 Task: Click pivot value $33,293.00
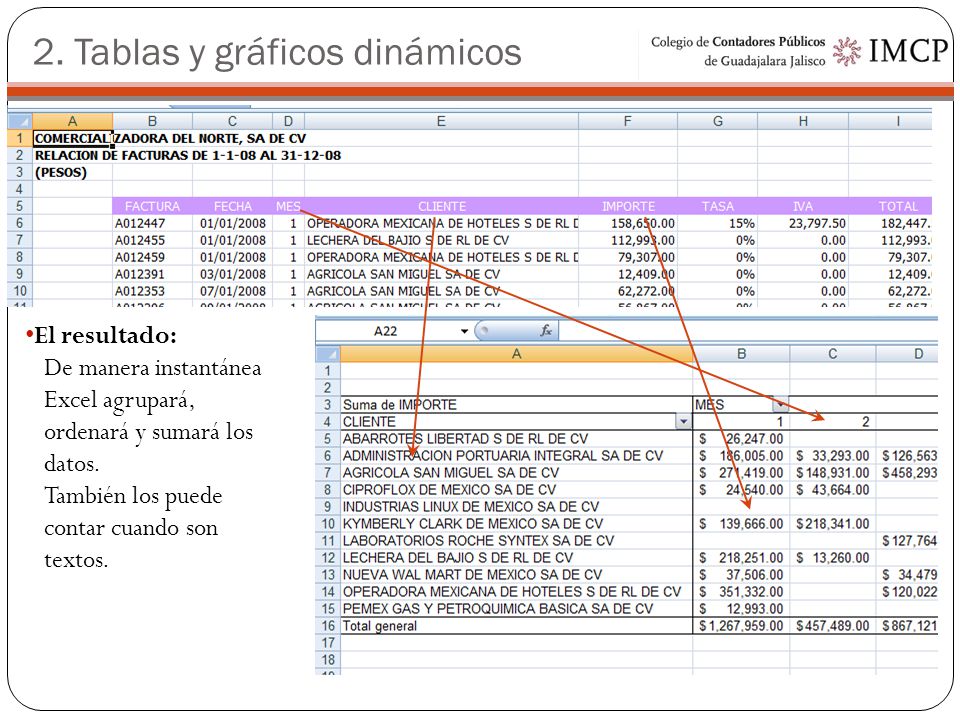833,456
